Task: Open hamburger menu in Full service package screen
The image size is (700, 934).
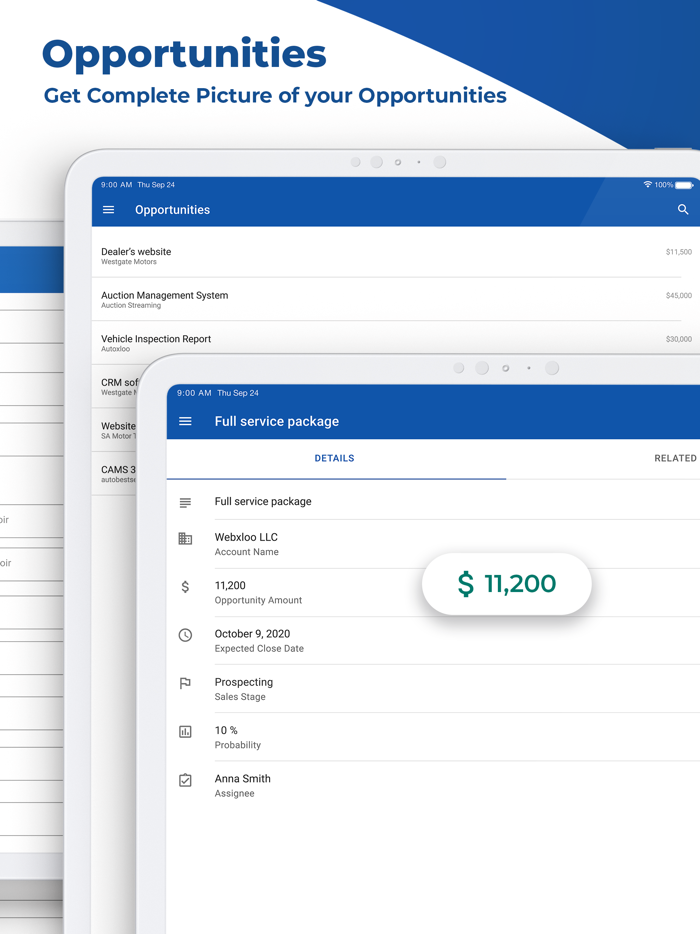Action: click(185, 421)
